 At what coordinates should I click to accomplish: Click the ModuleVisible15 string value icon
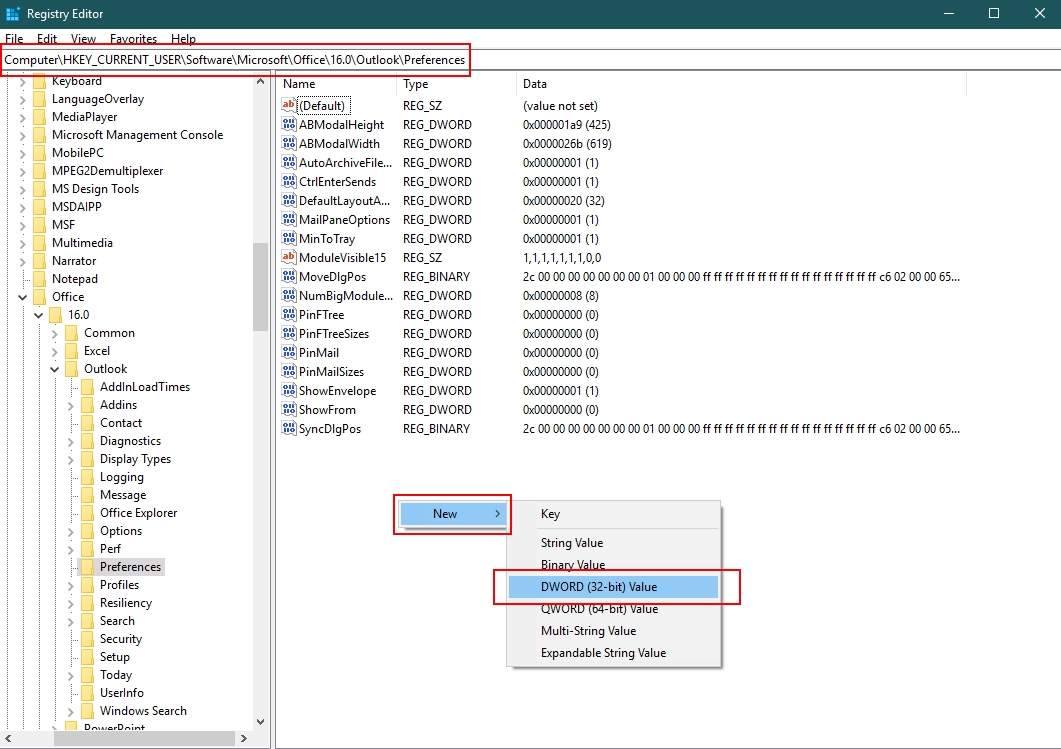(289, 258)
